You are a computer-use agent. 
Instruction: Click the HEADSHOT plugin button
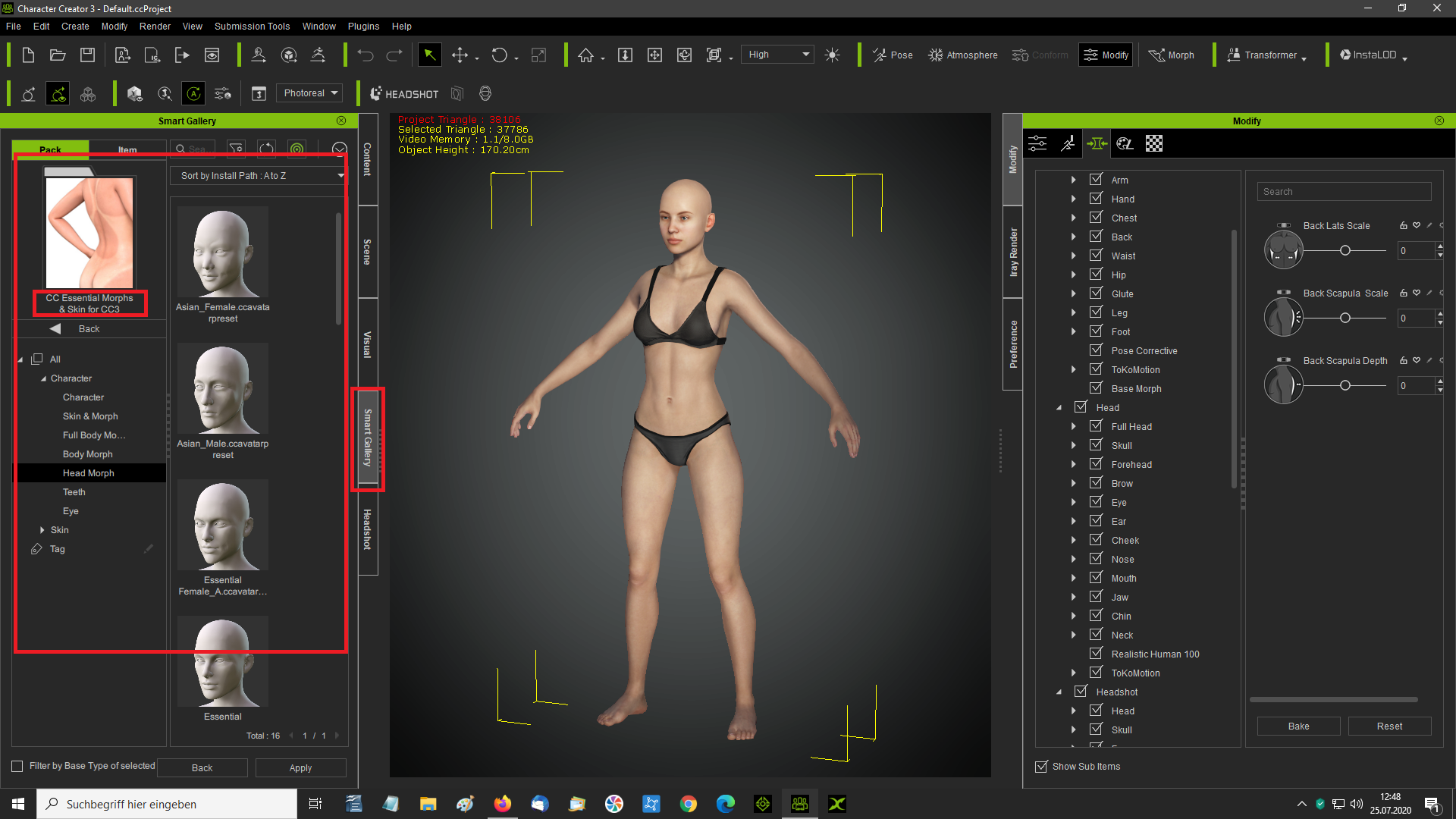click(x=403, y=94)
